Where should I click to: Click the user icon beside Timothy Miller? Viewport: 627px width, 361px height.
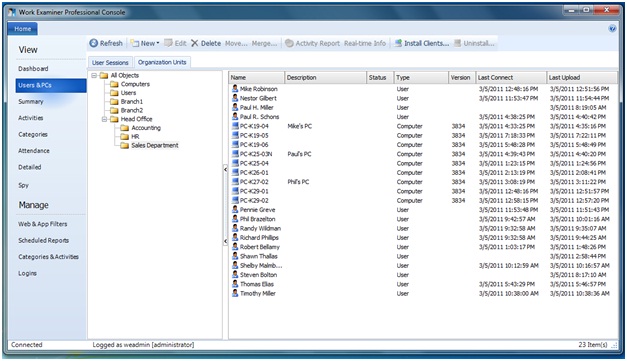pyautogui.click(x=235, y=293)
